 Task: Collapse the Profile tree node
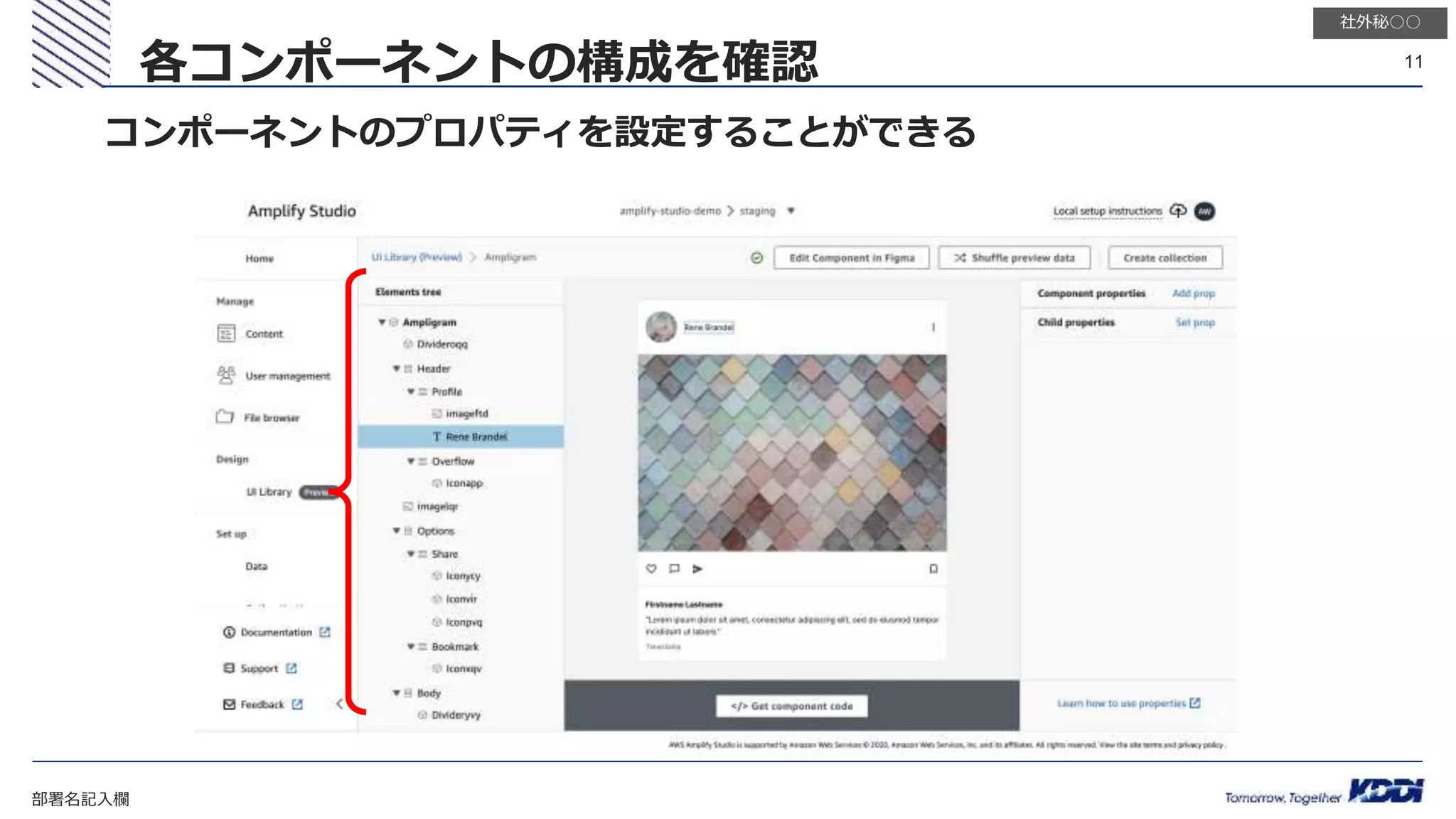pos(411,391)
